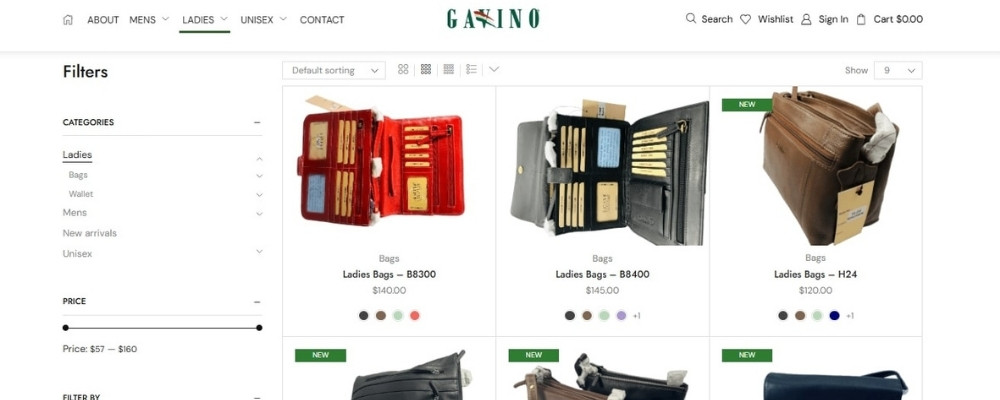Collapse the Price filter section
Viewport: 1000px width, 400px height.
click(257, 302)
